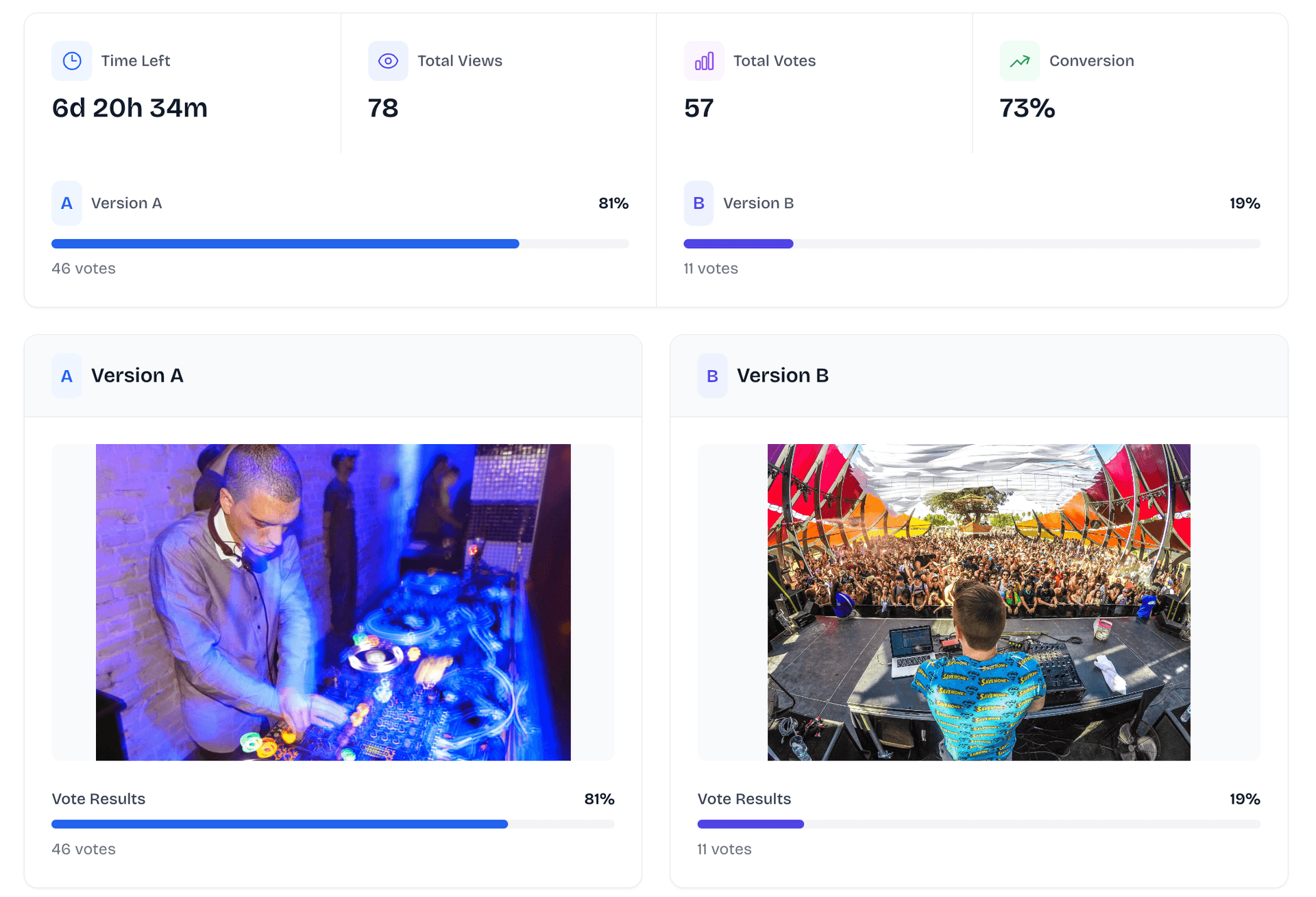Click Vote Results bar in Version B card

pyautogui.click(x=979, y=824)
